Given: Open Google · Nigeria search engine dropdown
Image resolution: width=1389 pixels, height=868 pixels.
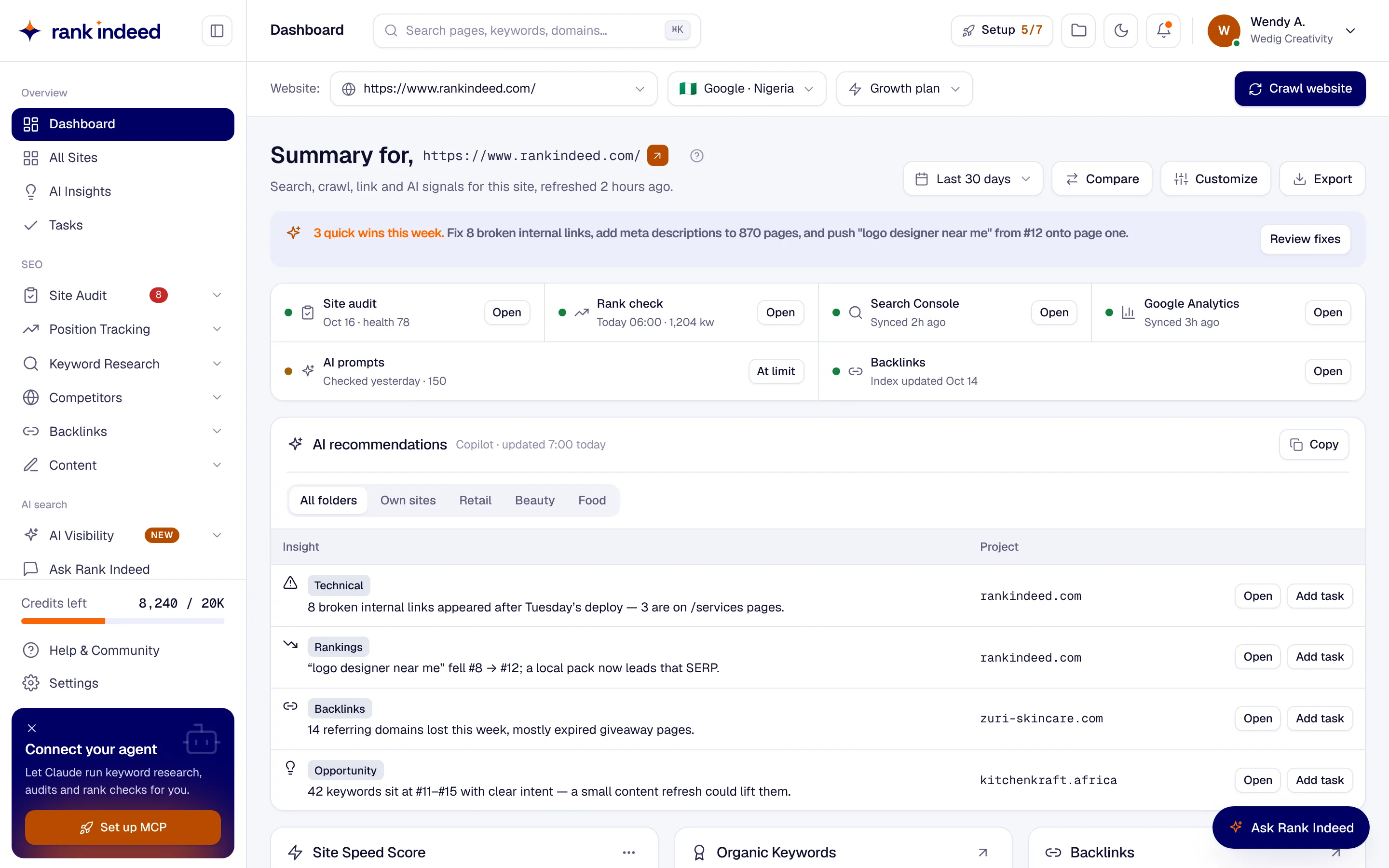Looking at the screenshot, I should click(746, 88).
